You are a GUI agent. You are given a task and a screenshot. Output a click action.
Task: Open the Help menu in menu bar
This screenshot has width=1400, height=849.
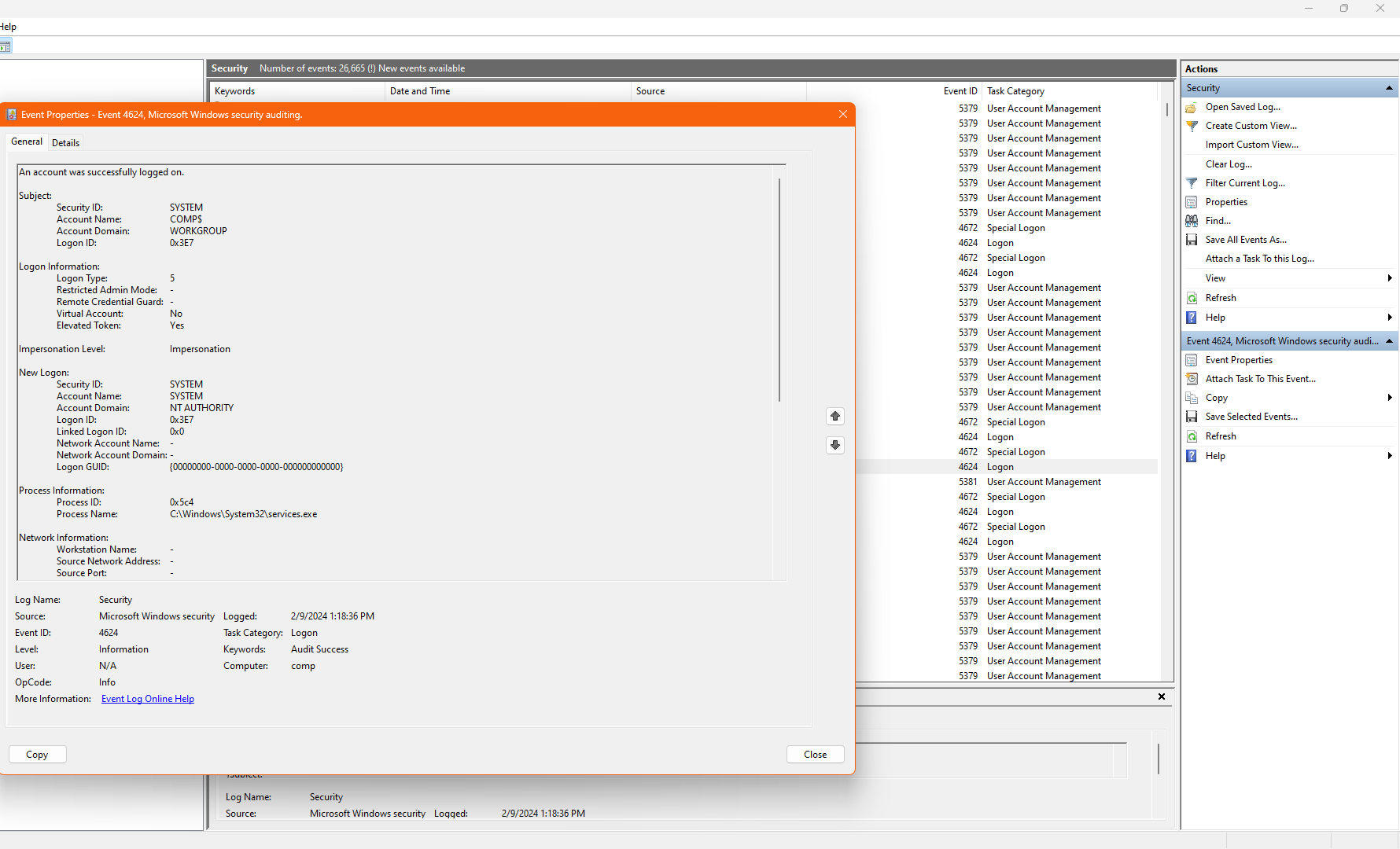pyautogui.click(x=8, y=27)
